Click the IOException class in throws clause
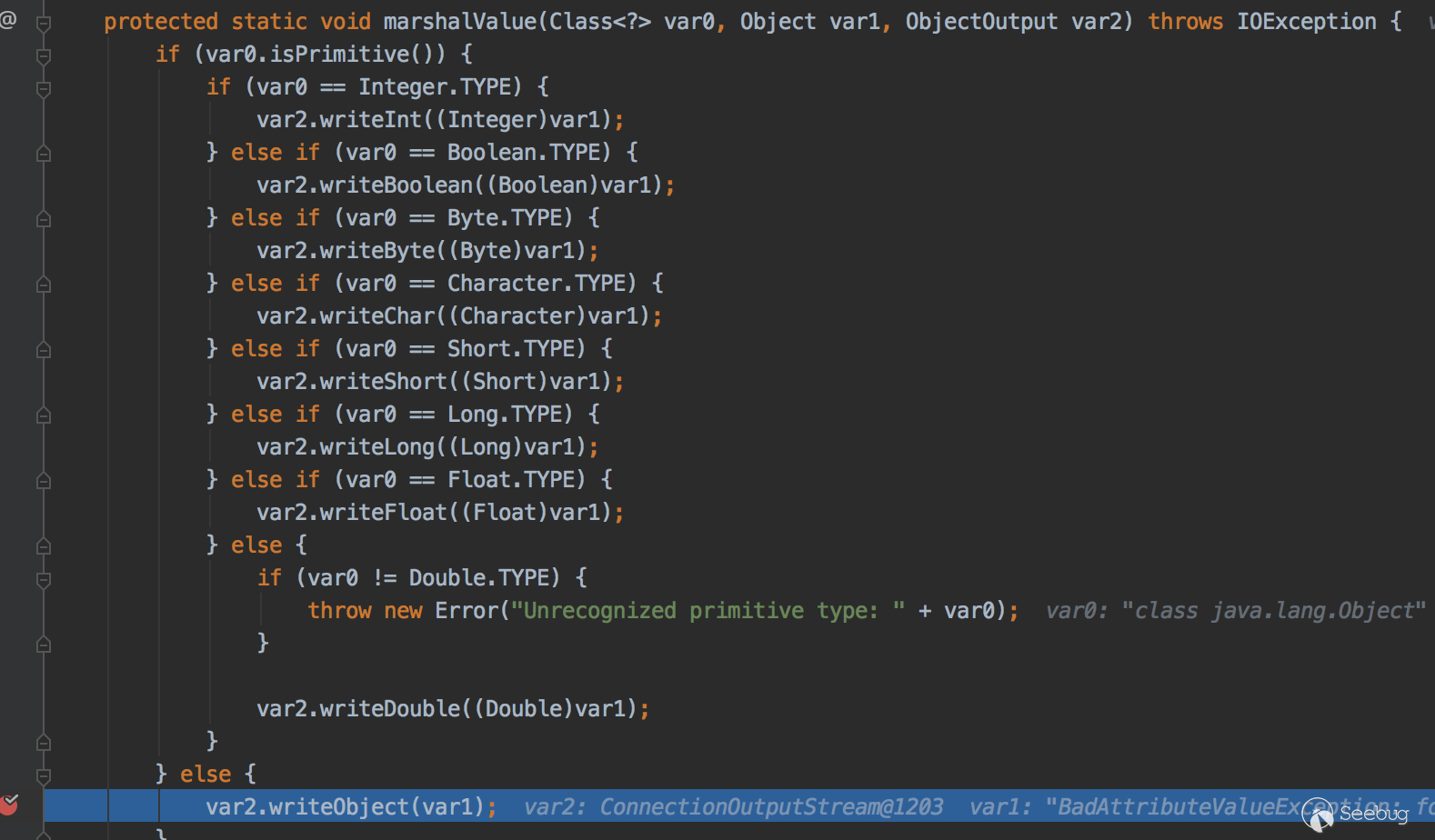 coord(1306,21)
